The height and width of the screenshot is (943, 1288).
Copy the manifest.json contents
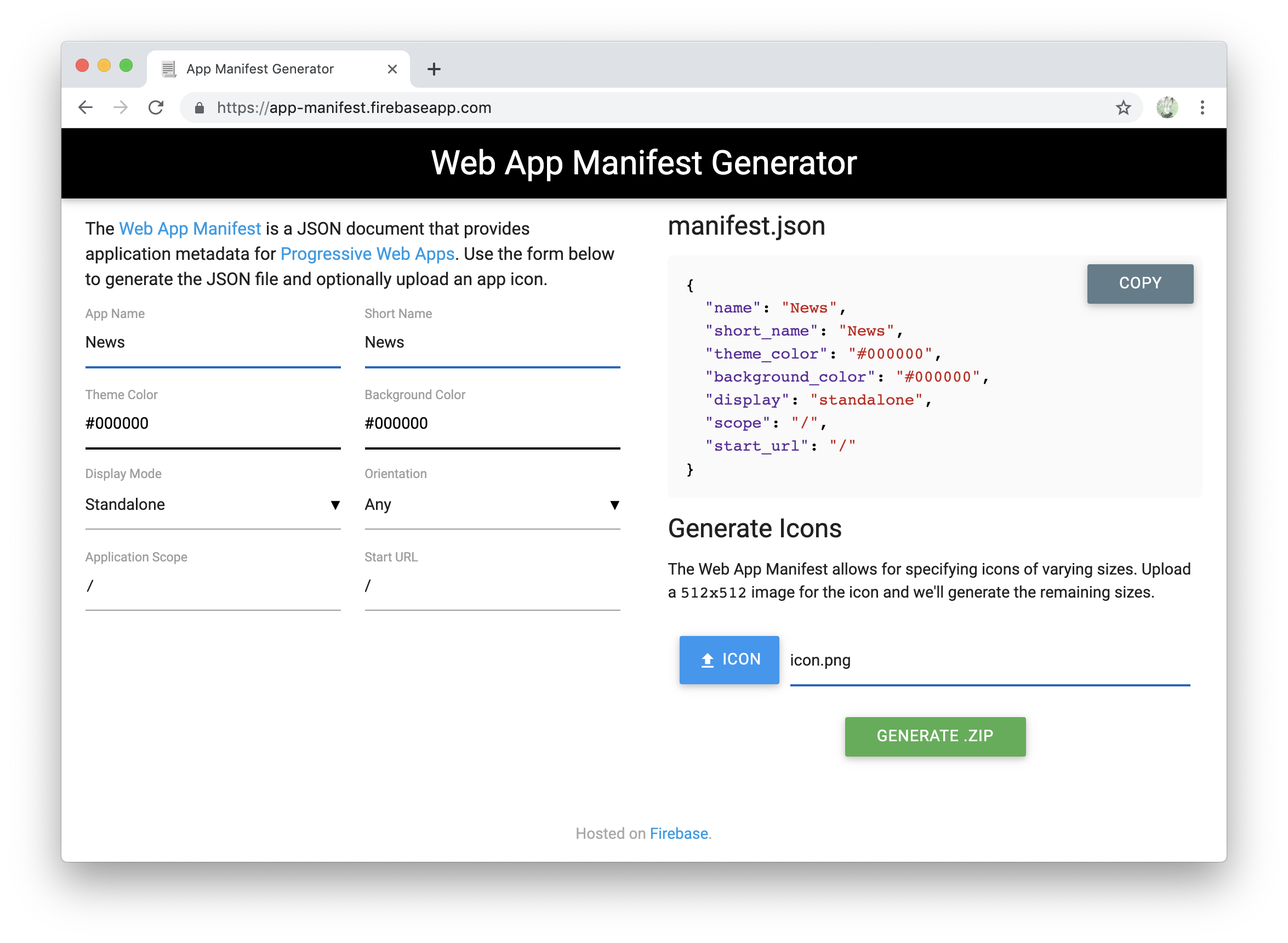pos(1139,283)
